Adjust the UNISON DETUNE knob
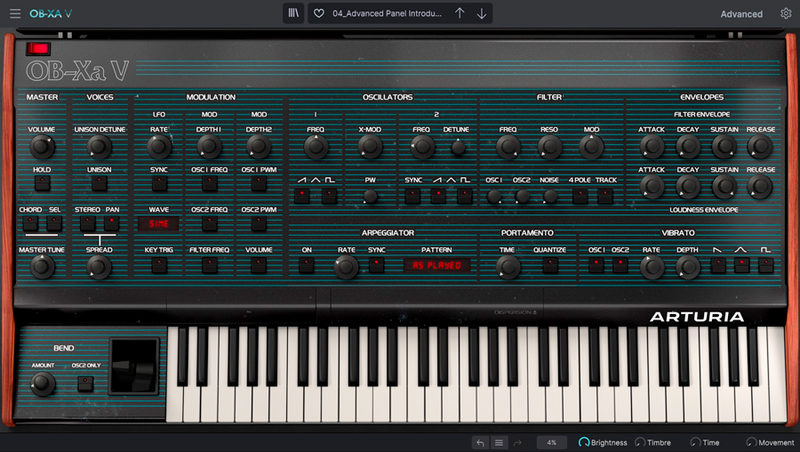 pyautogui.click(x=99, y=147)
